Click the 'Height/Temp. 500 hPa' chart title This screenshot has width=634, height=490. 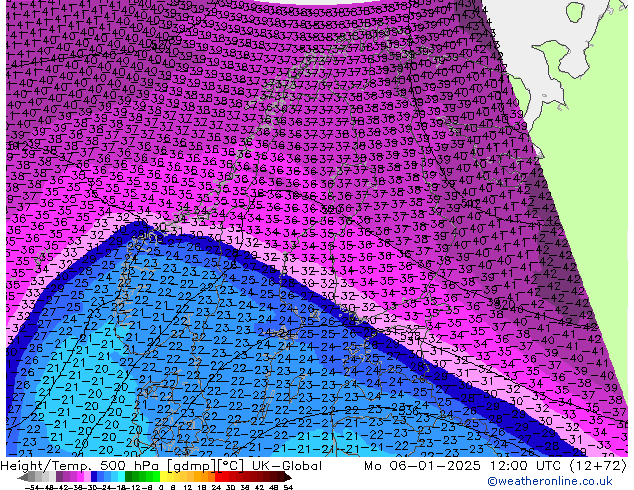pos(78,466)
